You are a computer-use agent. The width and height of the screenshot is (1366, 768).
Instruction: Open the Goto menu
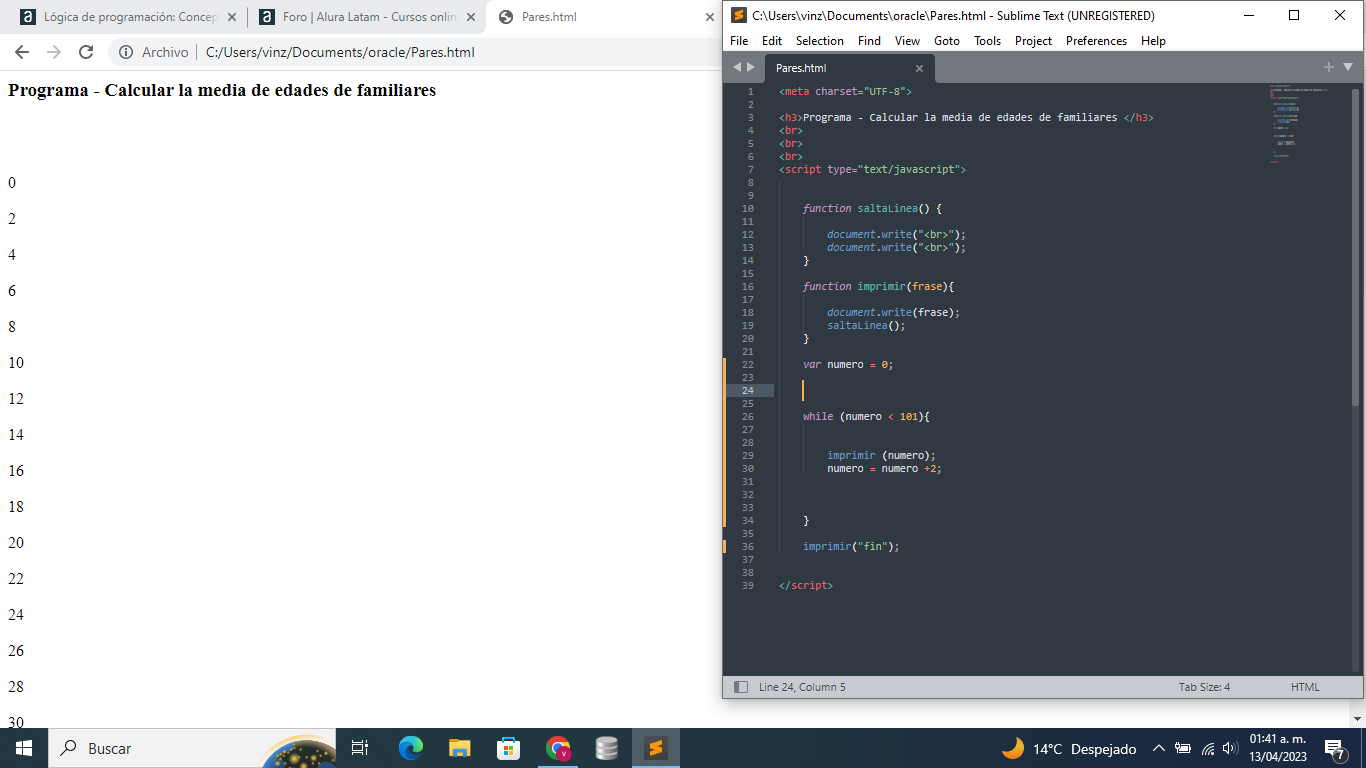(x=947, y=41)
